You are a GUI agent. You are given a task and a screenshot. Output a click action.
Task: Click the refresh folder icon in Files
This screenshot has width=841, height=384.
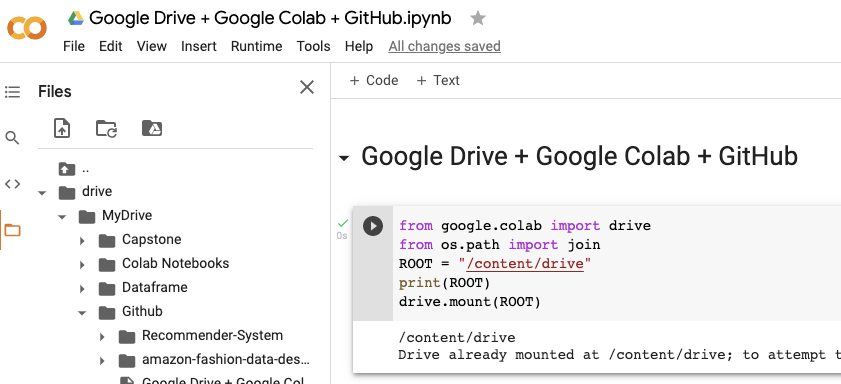tap(107, 129)
